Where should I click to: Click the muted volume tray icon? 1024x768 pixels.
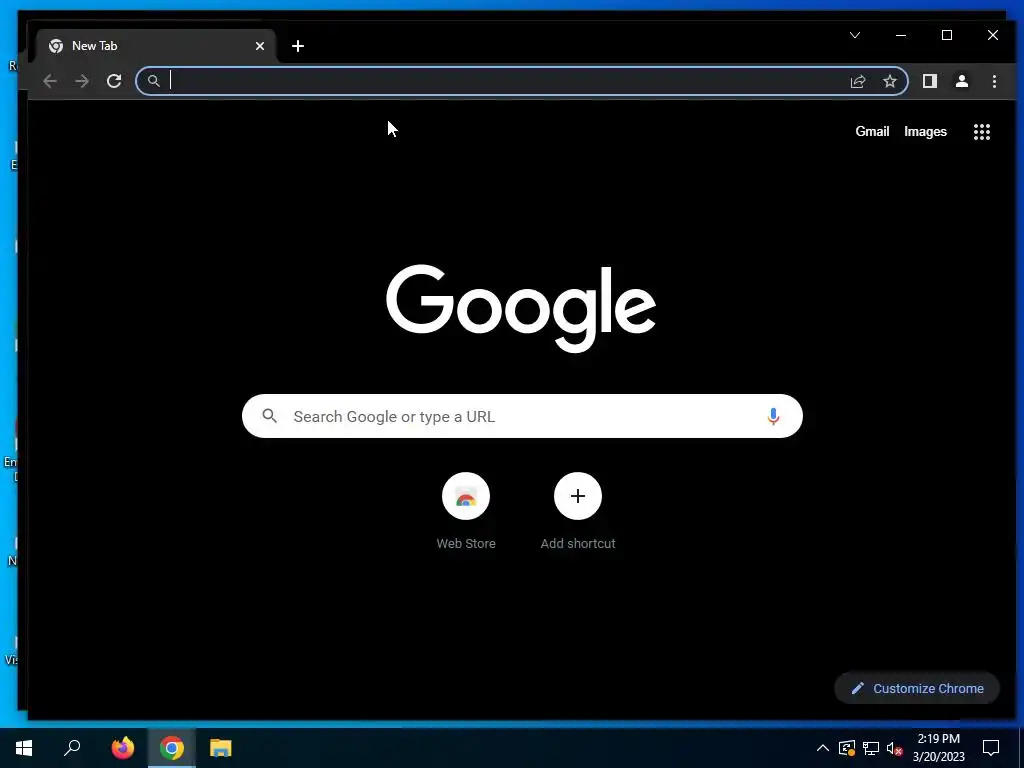[894, 748]
